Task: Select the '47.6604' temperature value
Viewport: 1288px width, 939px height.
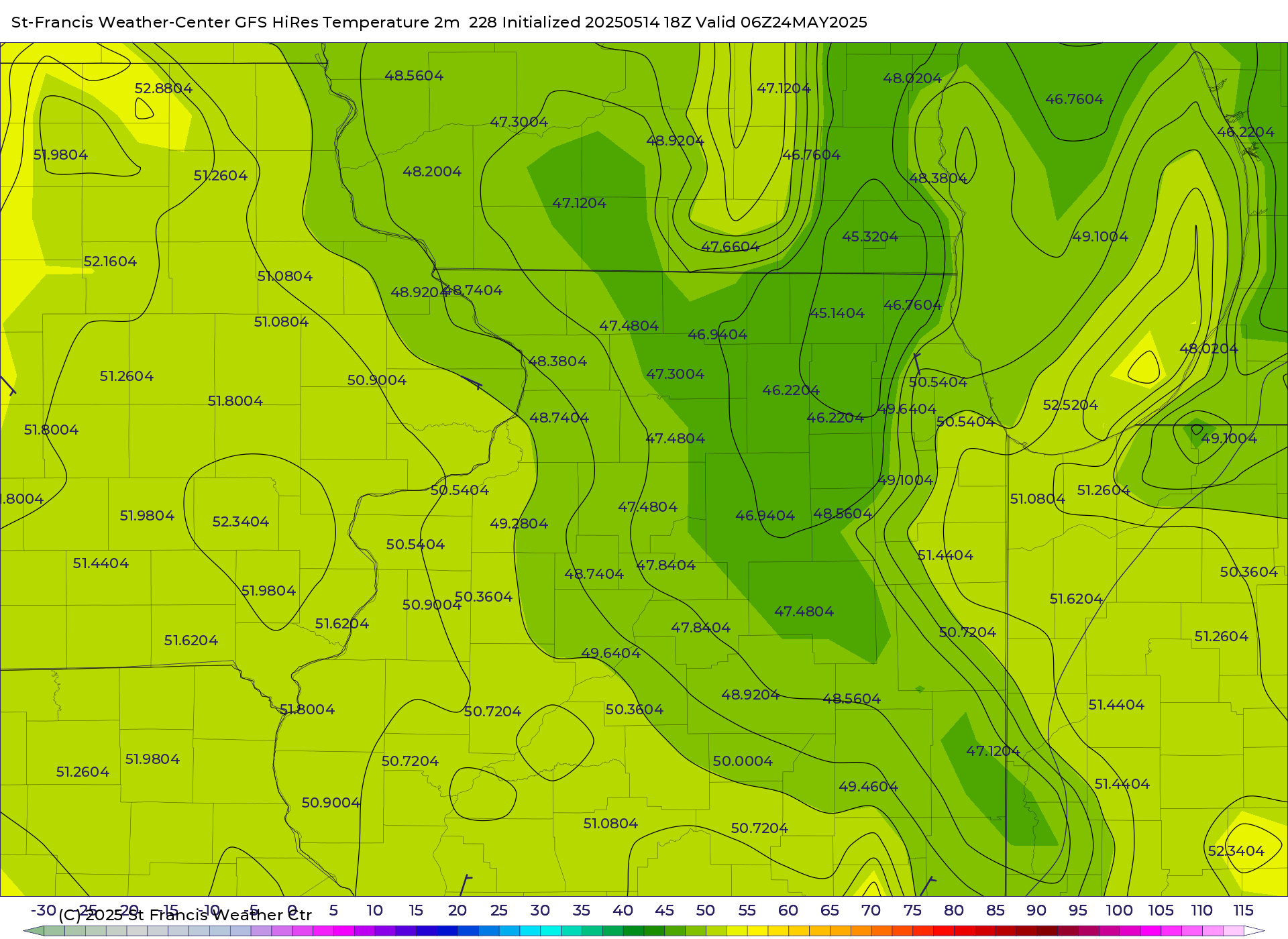Action: click(x=731, y=247)
